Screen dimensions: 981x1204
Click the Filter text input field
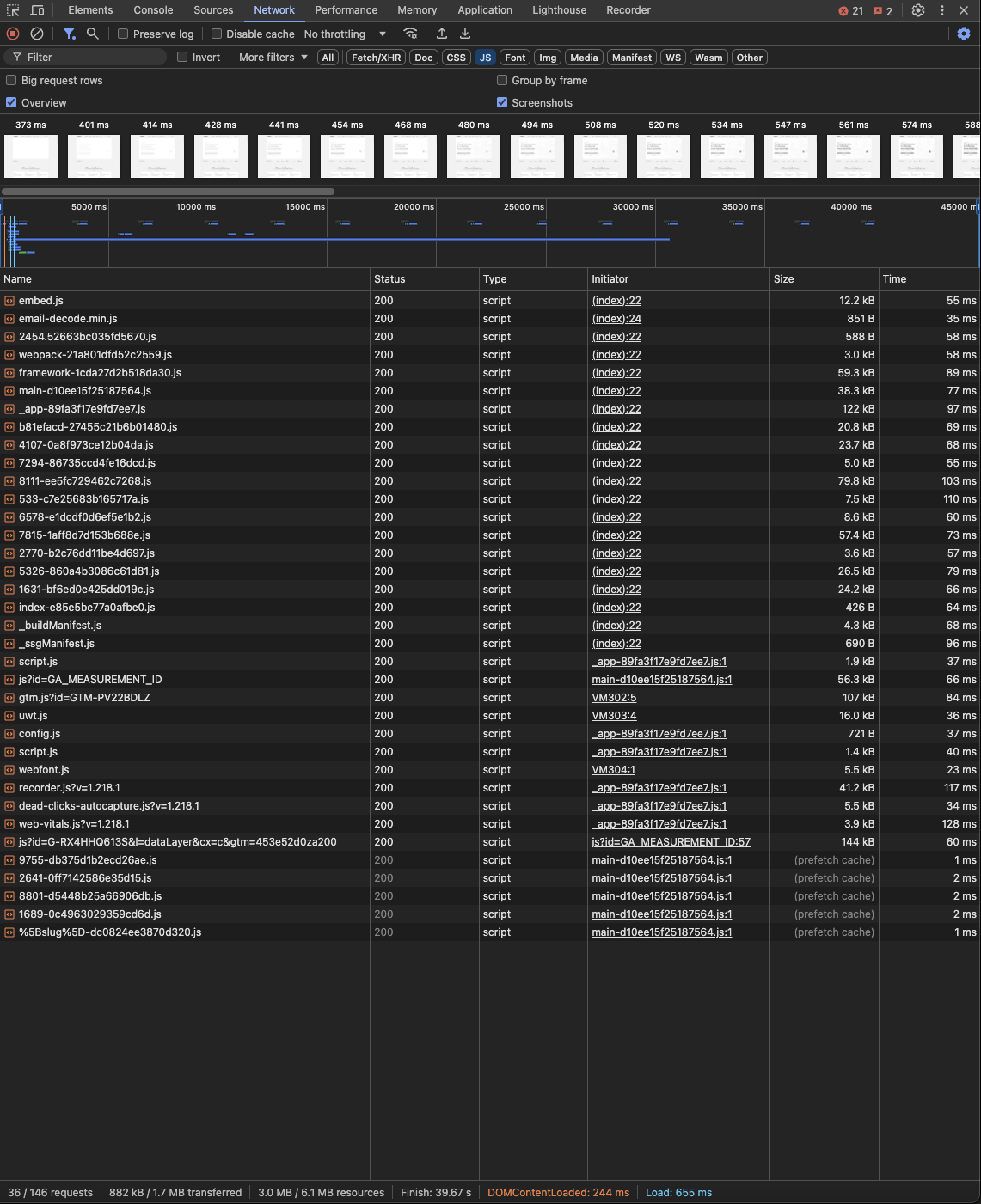[x=85, y=57]
